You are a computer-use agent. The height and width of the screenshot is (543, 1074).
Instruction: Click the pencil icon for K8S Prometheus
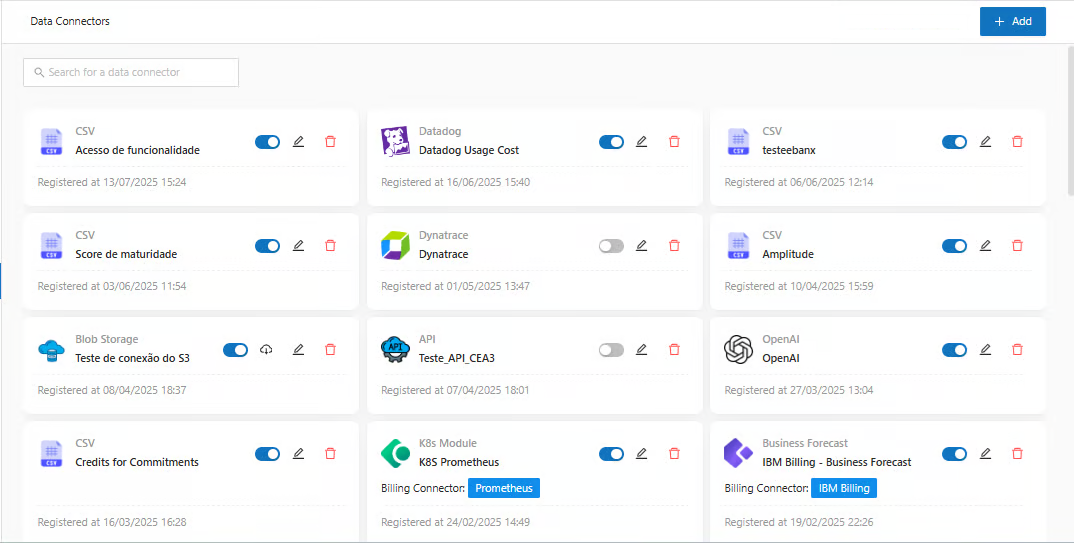click(x=641, y=454)
